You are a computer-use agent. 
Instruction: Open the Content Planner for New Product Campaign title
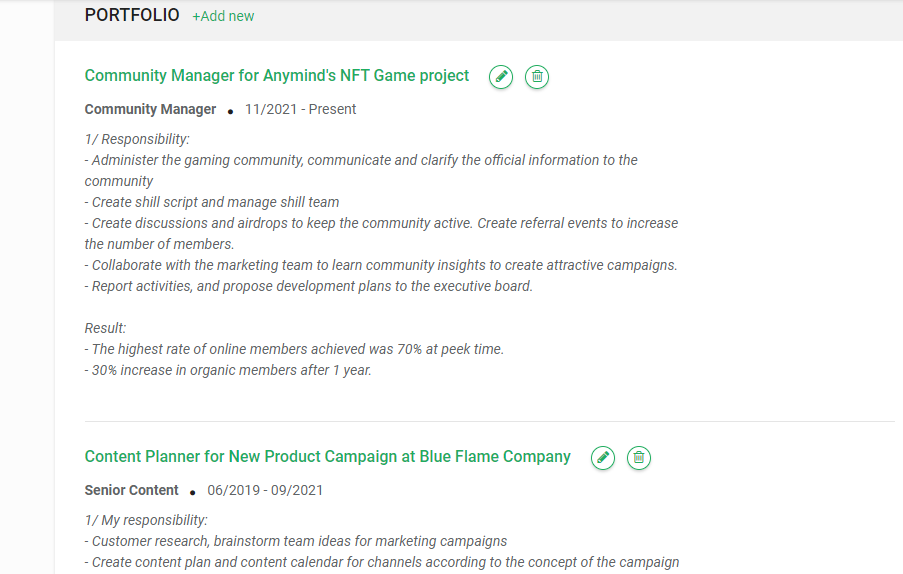327,457
